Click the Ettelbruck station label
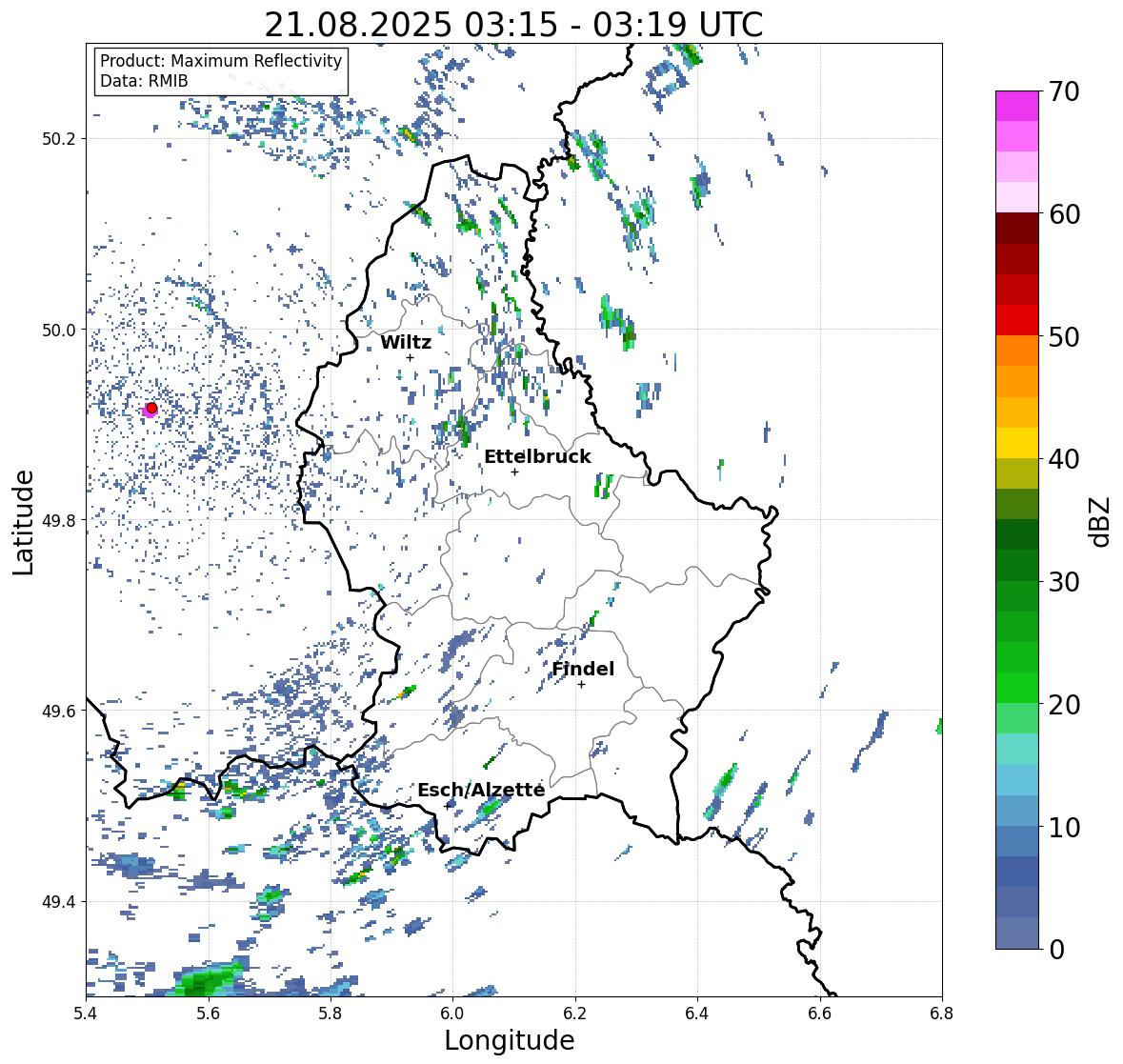The height and width of the screenshot is (1064, 1123). [537, 457]
